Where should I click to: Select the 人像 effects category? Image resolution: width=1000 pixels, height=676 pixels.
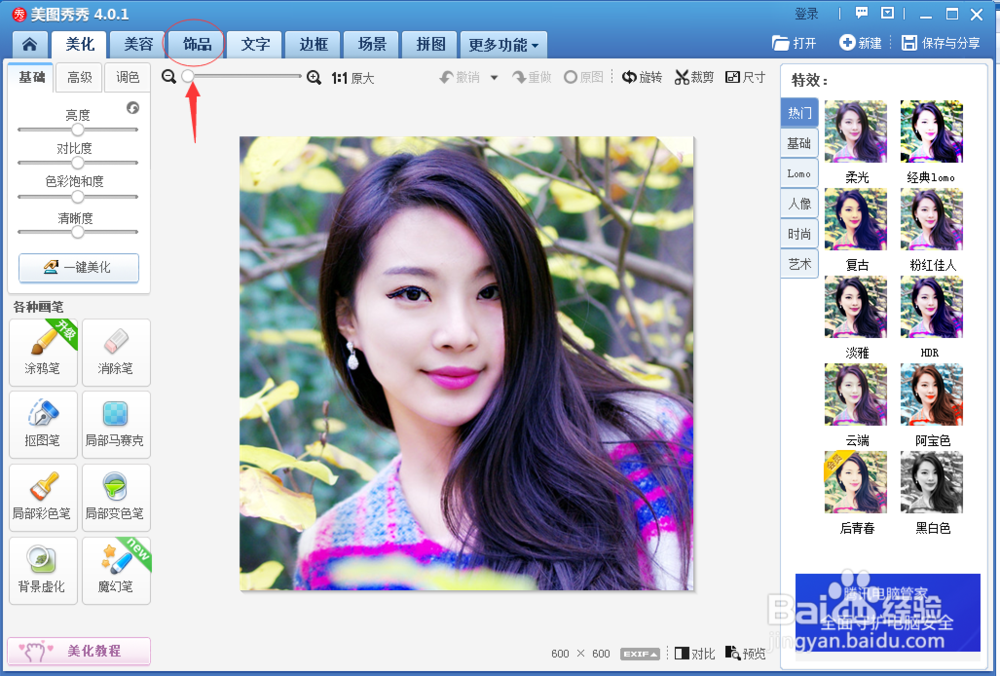pos(799,203)
